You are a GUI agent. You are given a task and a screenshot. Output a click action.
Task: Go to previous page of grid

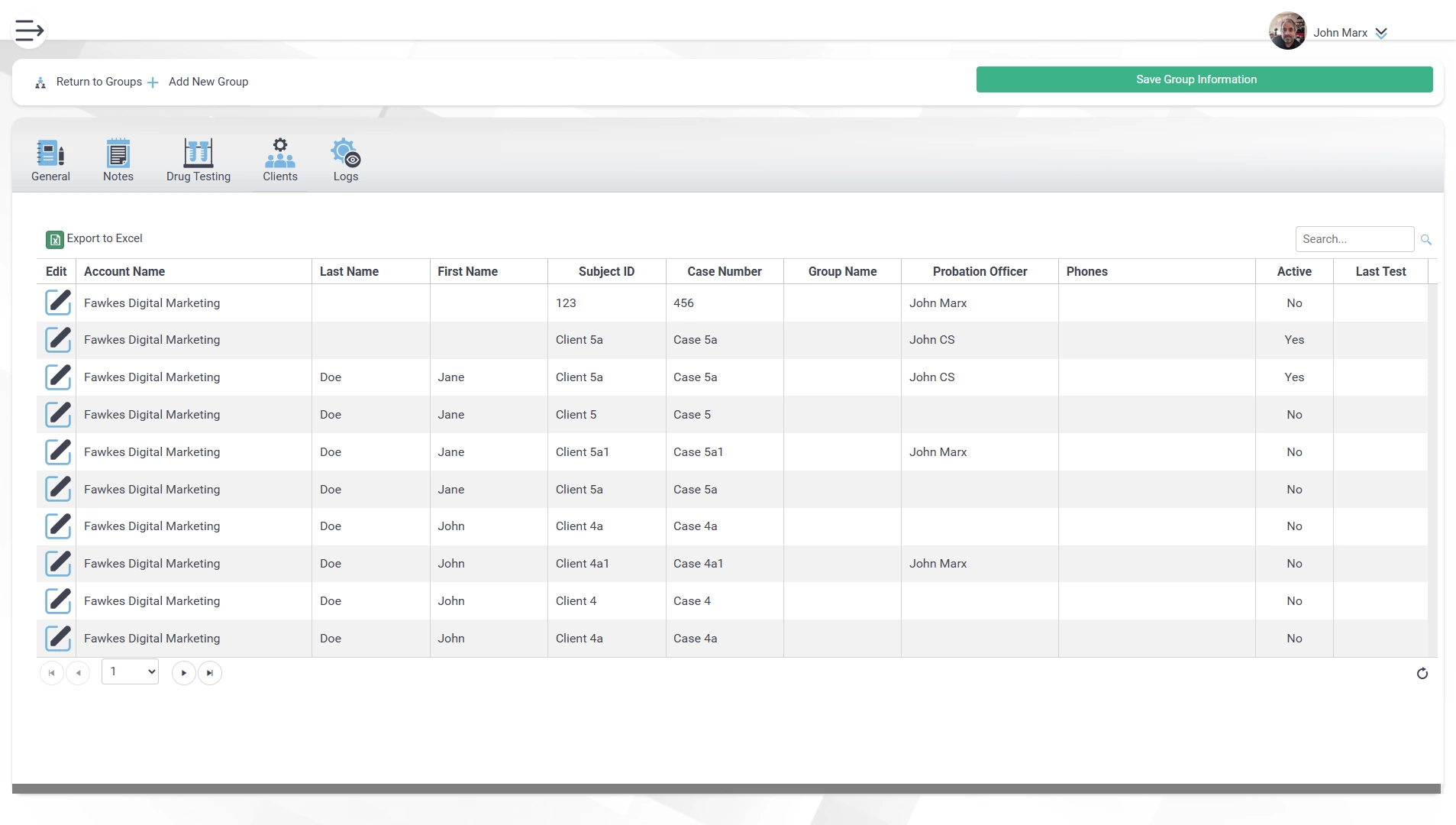(78, 673)
